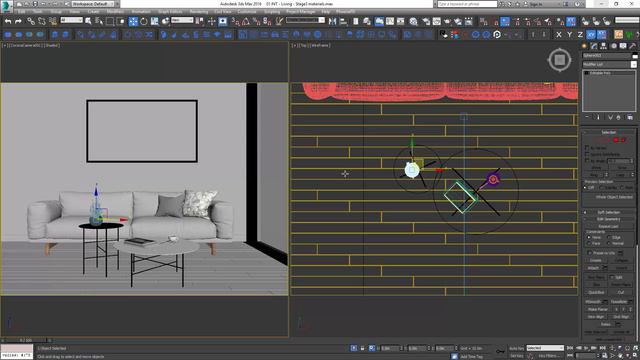Click the Lock Selection icon in status bar
The width and height of the screenshot is (640, 360).
pos(362,348)
